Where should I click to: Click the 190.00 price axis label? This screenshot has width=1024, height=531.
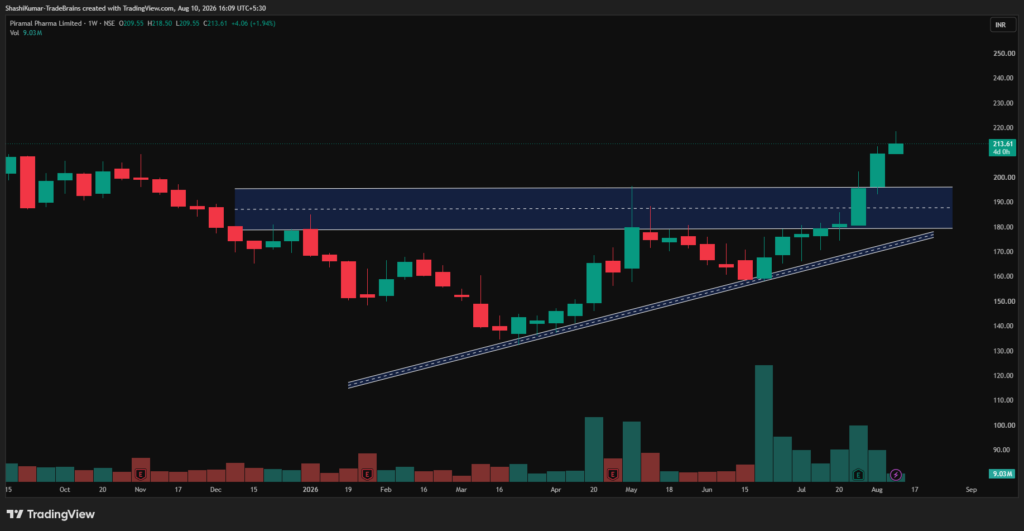1004,202
